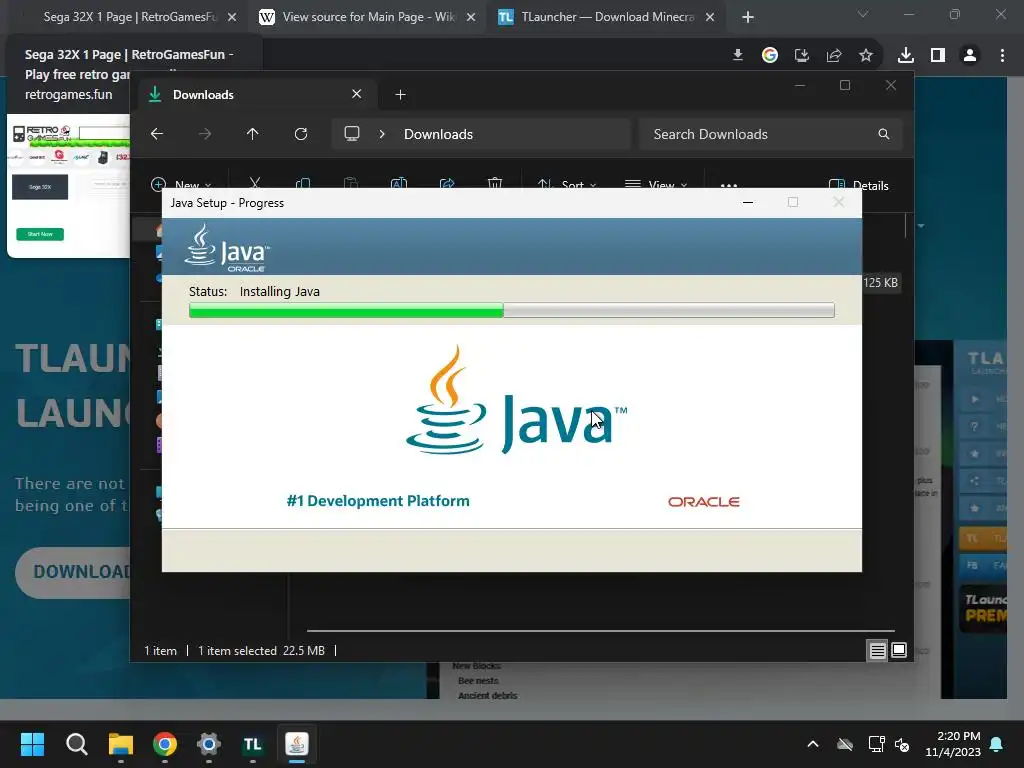The image size is (1024, 768).
Task: Open the Details pane in File Explorer
Action: click(x=858, y=184)
